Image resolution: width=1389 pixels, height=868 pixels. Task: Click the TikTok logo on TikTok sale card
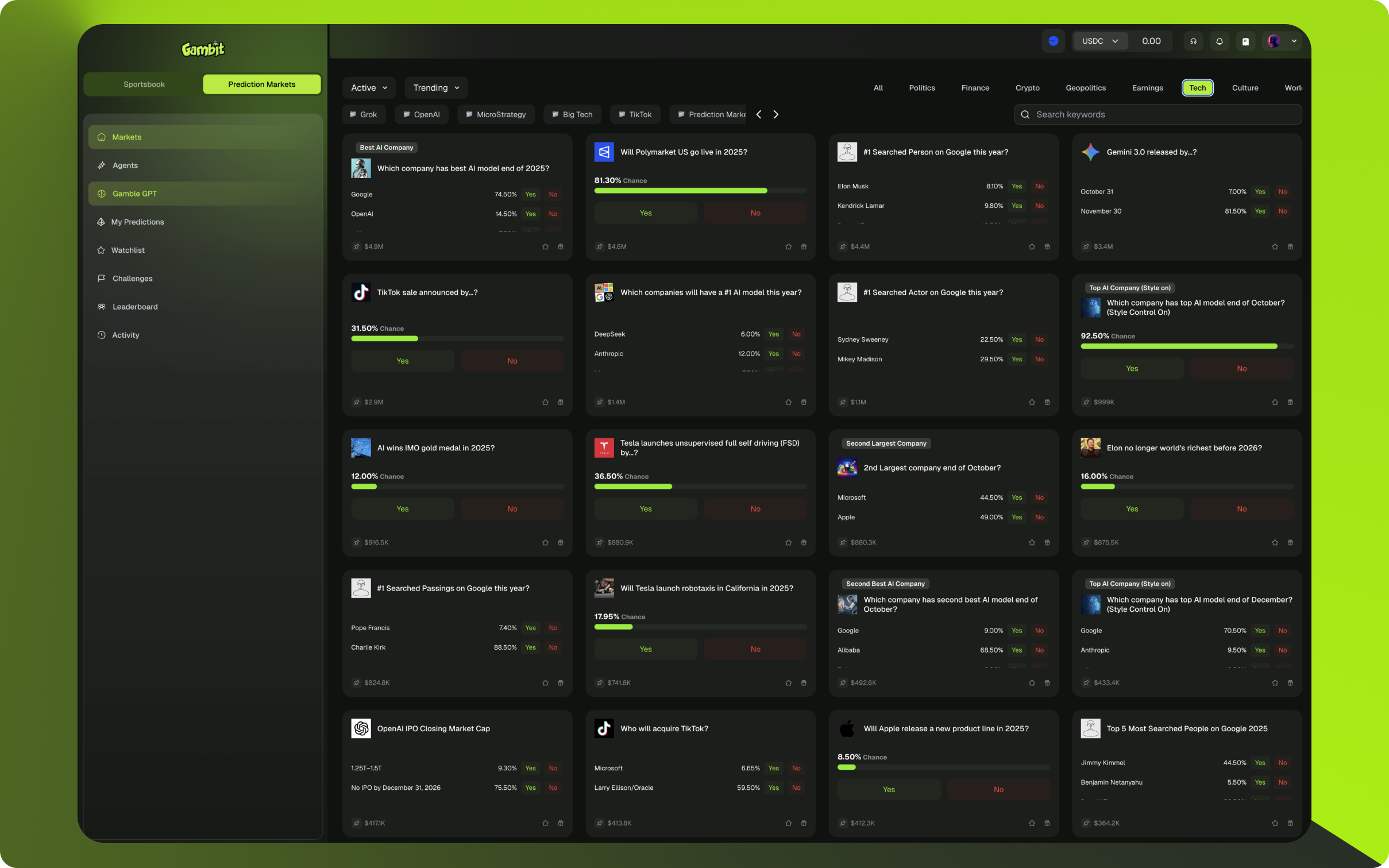pos(361,292)
